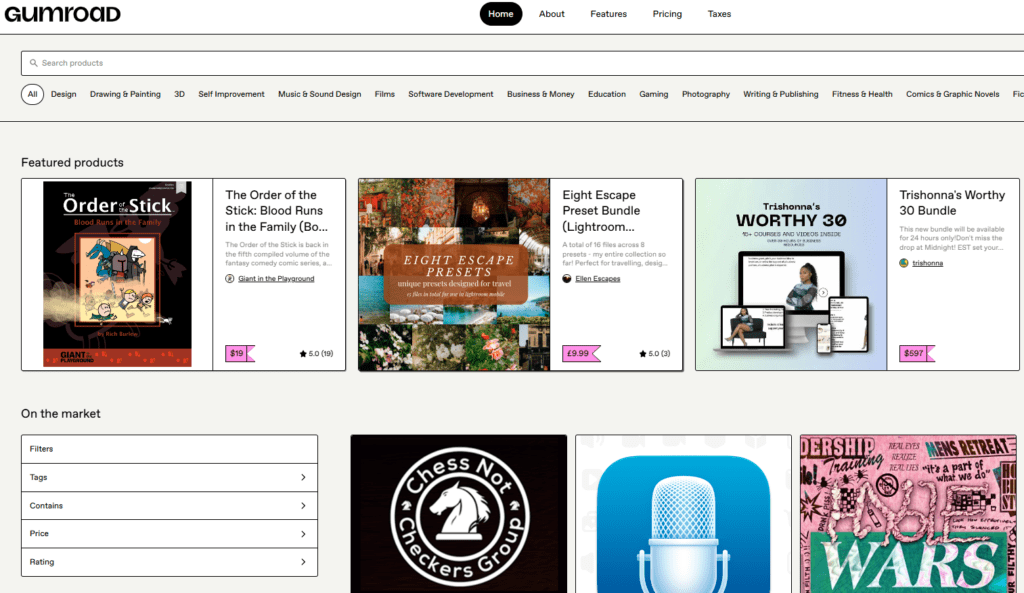
Task: Click Eight Escape Presets collage image
Action: pyautogui.click(x=455, y=274)
